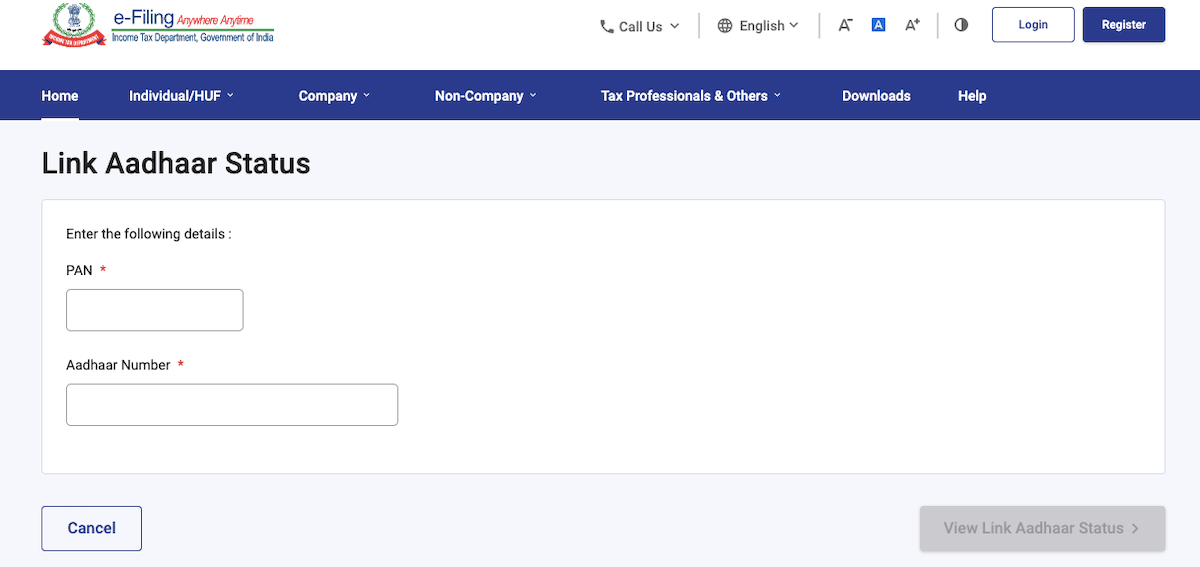Reset to default font size A icon
This screenshot has width=1200, height=567.
pos(878,26)
